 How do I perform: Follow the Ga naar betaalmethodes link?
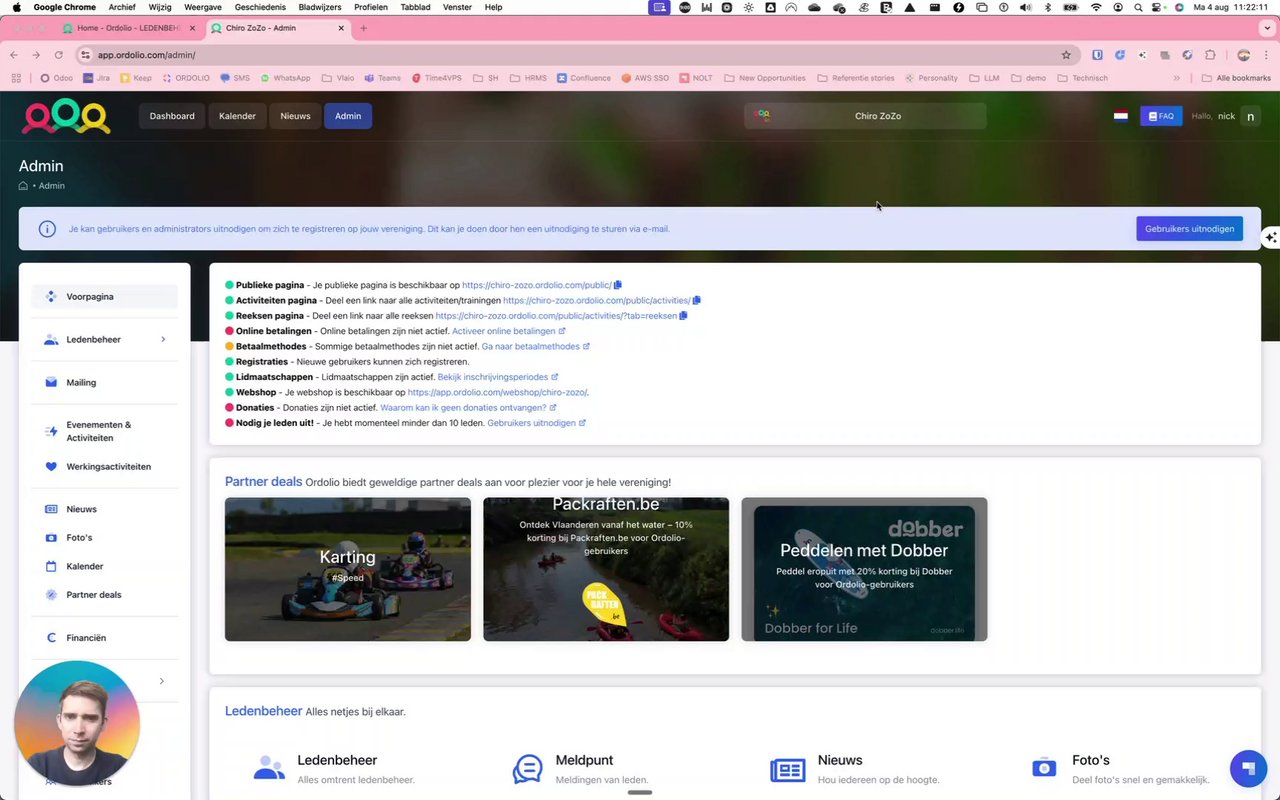click(536, 346)
